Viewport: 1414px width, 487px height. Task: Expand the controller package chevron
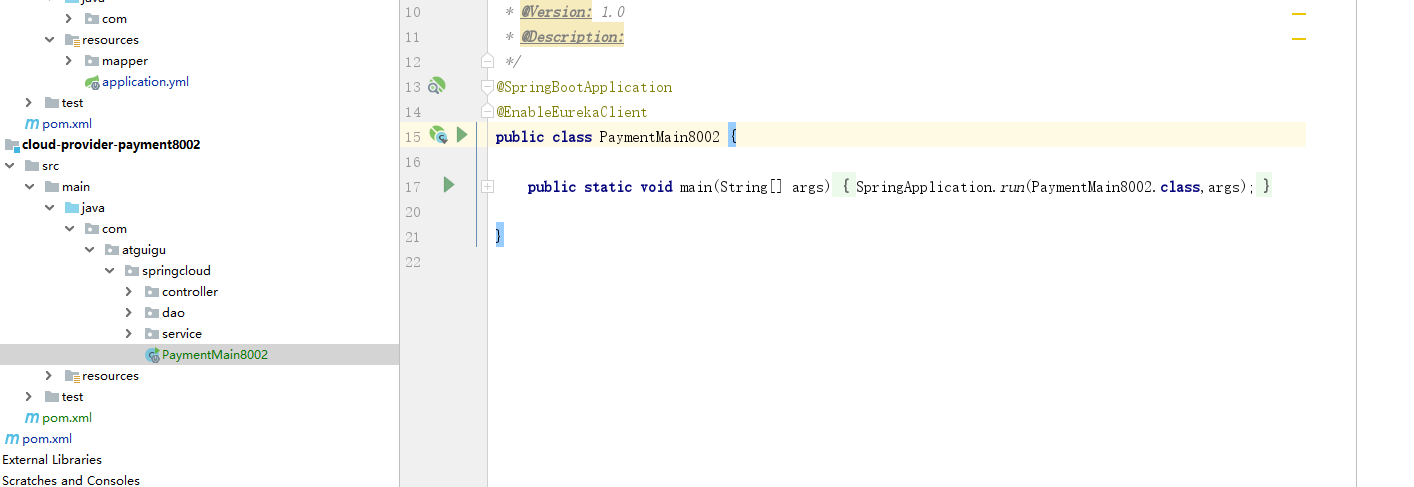(129, 291)
